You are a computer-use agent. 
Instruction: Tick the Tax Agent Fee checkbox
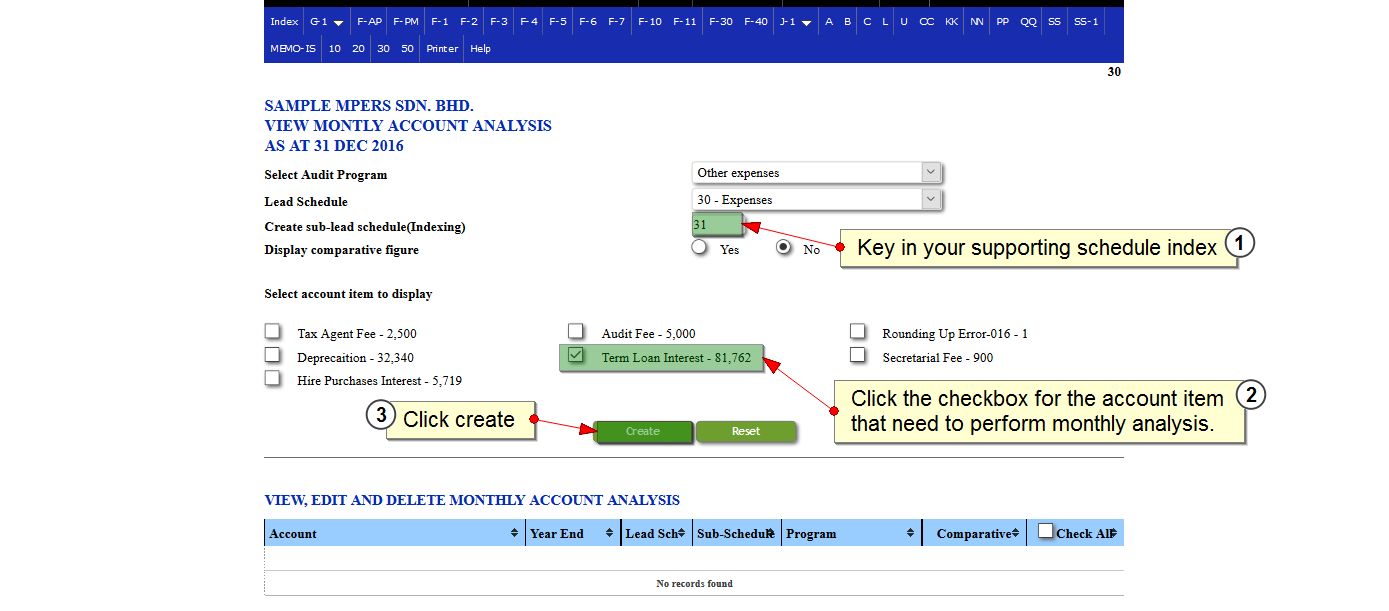(x=273, y=332)
